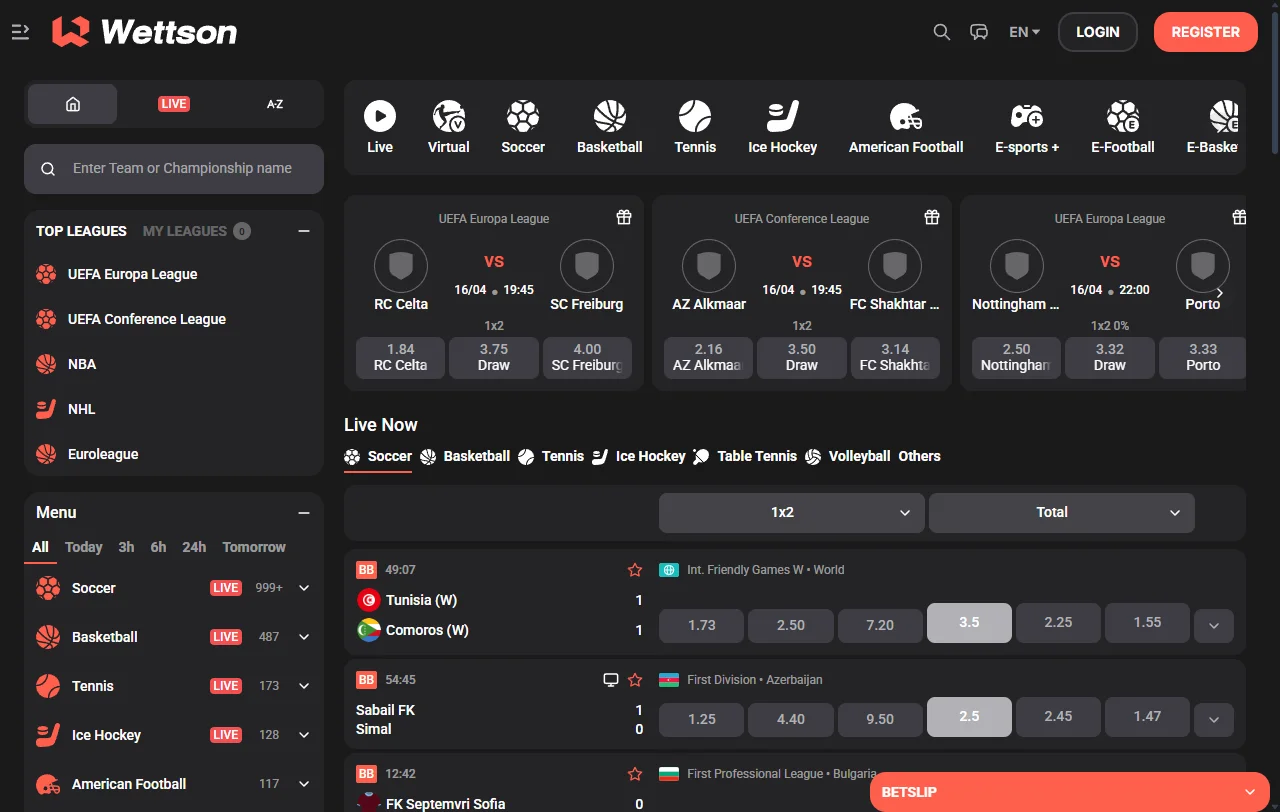
Task: Select the 4.40 draw odds for Sabail FK
Action: (x=790, y=719)
